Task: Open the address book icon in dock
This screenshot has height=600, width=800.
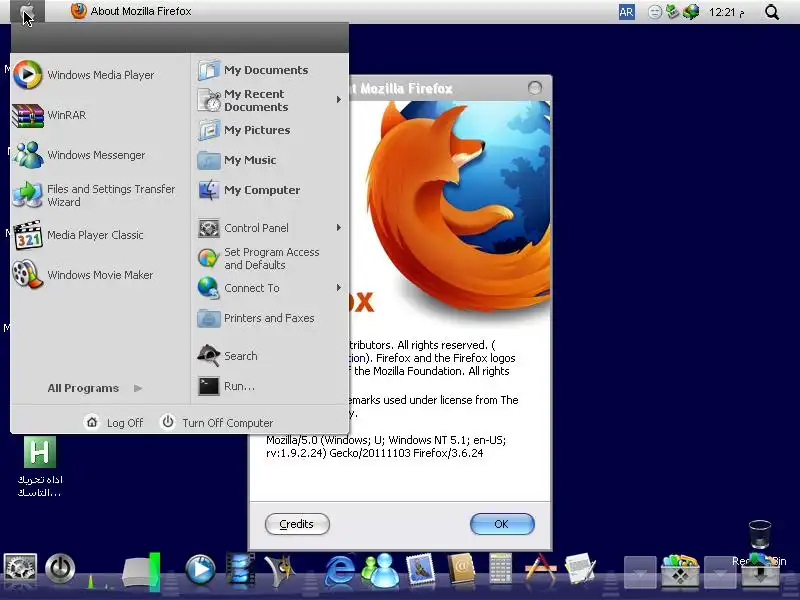Action: pos(461,569)
